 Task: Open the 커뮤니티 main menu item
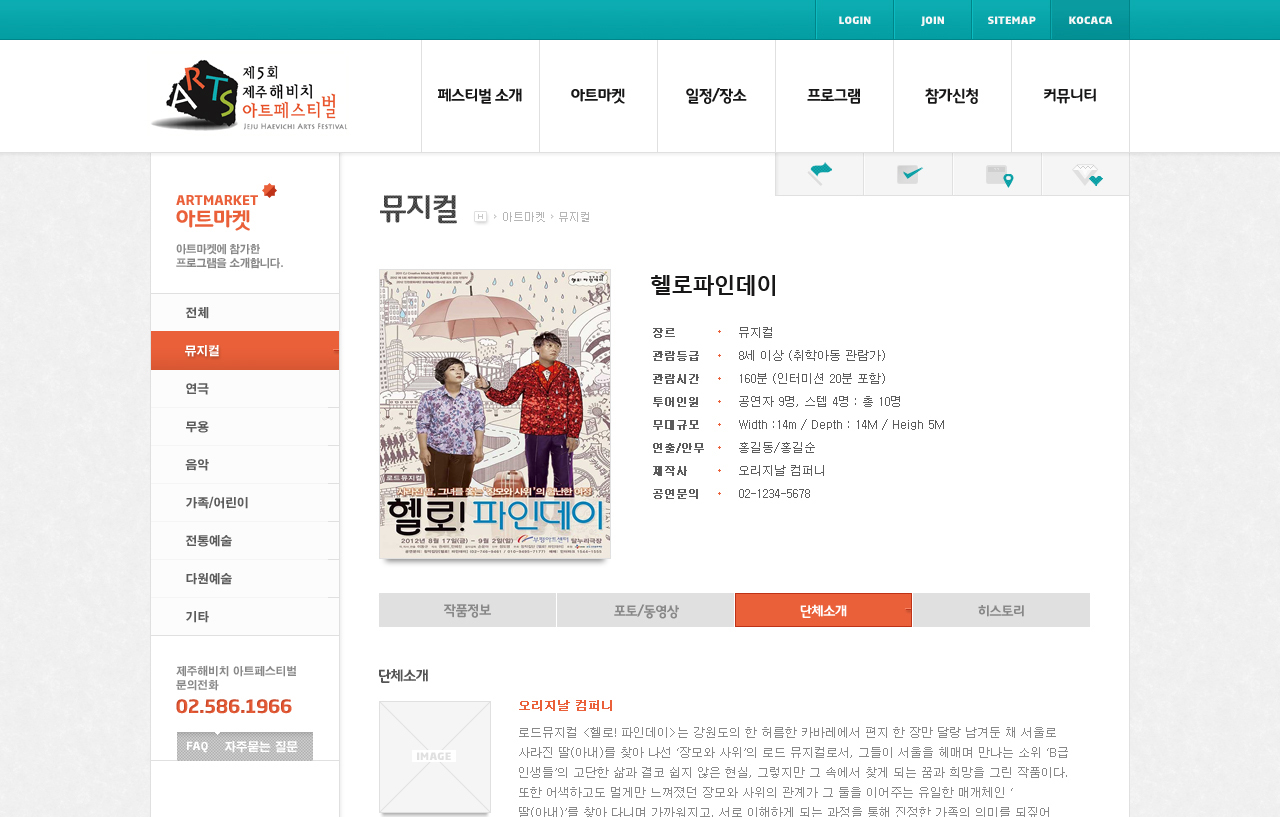click(1070, 96)
